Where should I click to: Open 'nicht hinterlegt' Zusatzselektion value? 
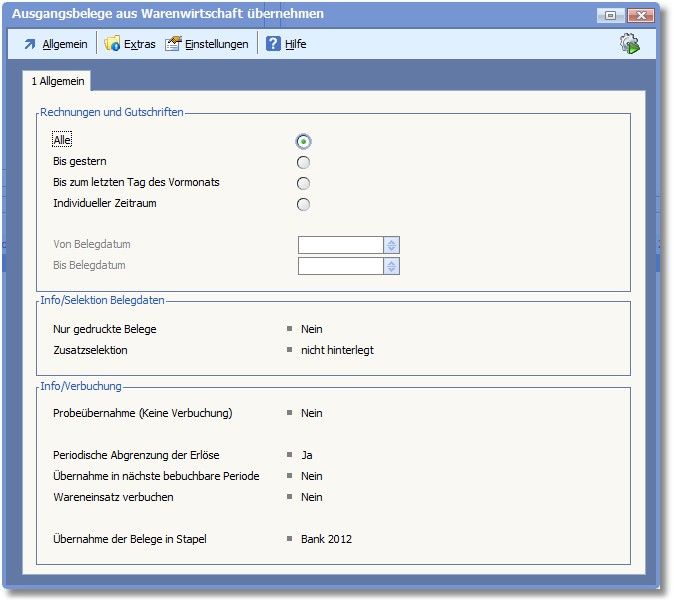pyautogui.click(x=337, y=350)
